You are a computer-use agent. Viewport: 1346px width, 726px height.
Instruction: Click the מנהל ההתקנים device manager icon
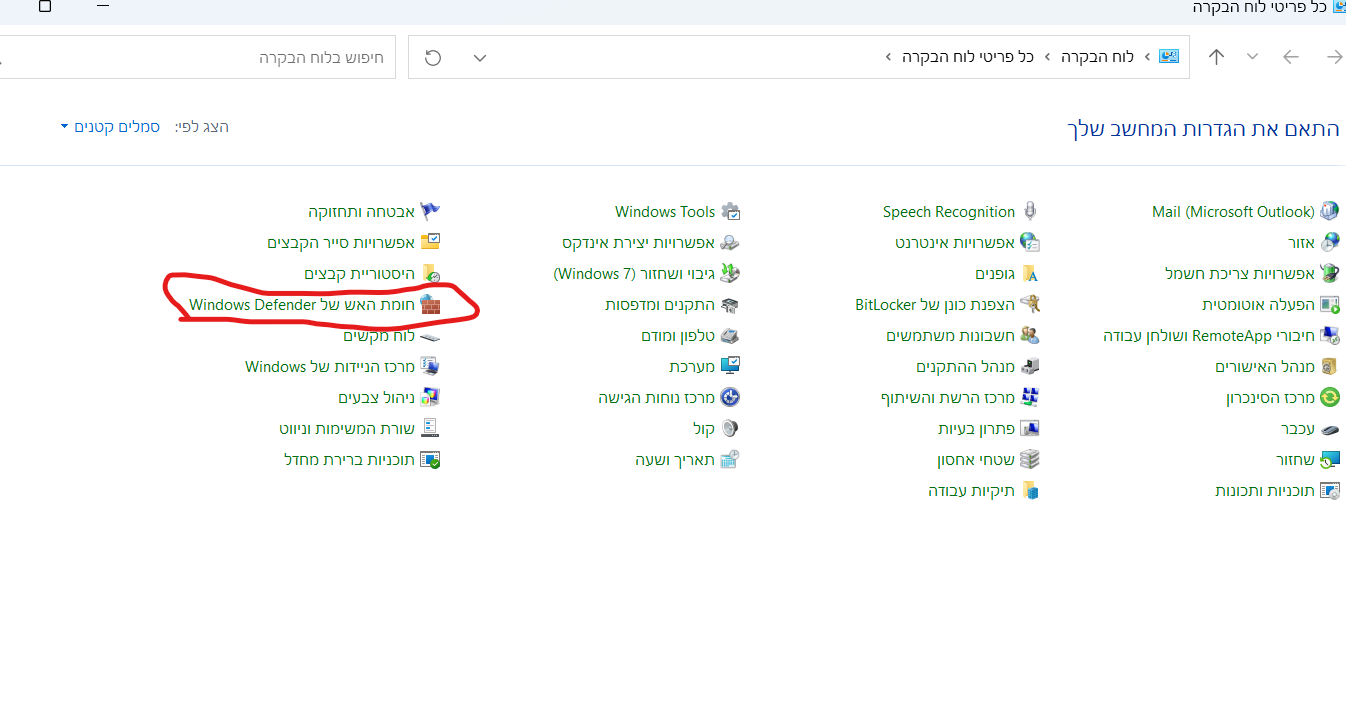[1030, 366]
